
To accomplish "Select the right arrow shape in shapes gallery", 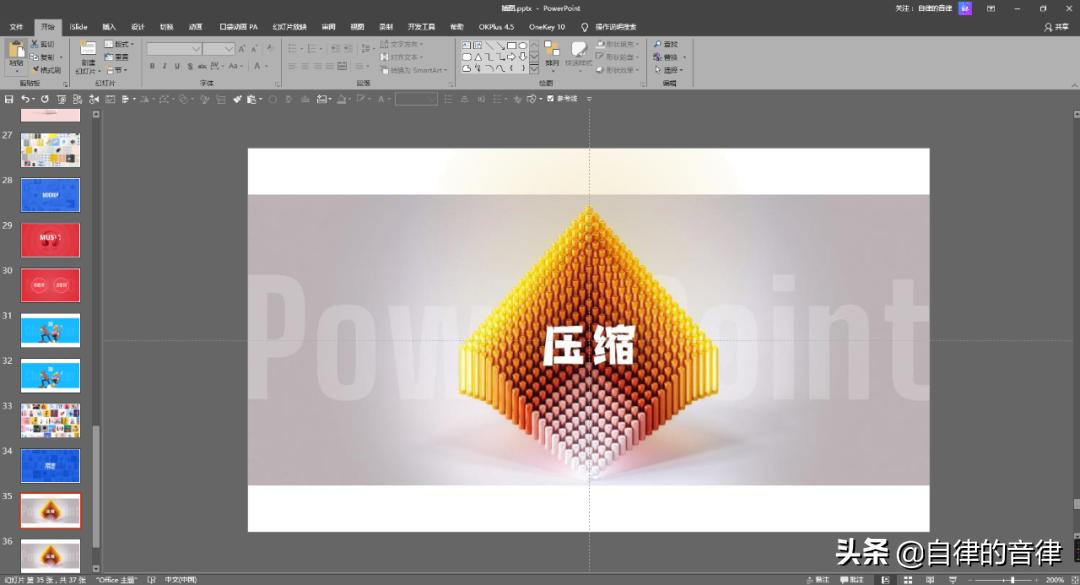I will (511, 57).
